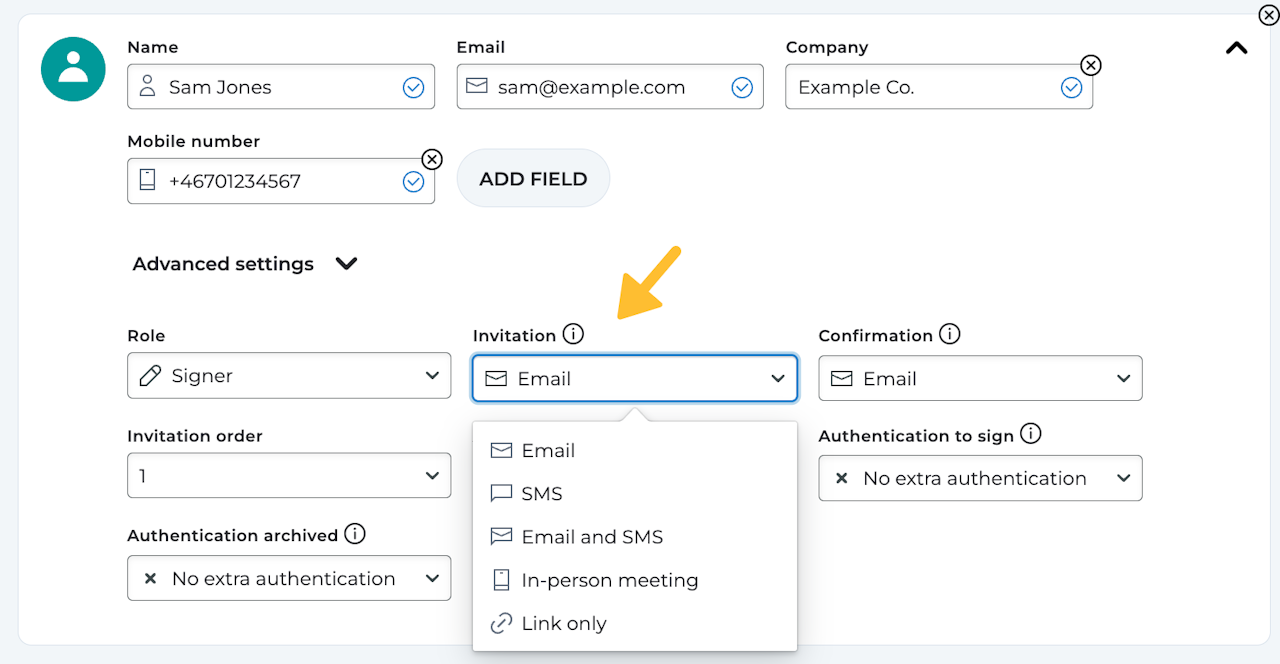Open the Confirmation dropdown showing Email
The image size is (1280, 664).
pos(980,379)
